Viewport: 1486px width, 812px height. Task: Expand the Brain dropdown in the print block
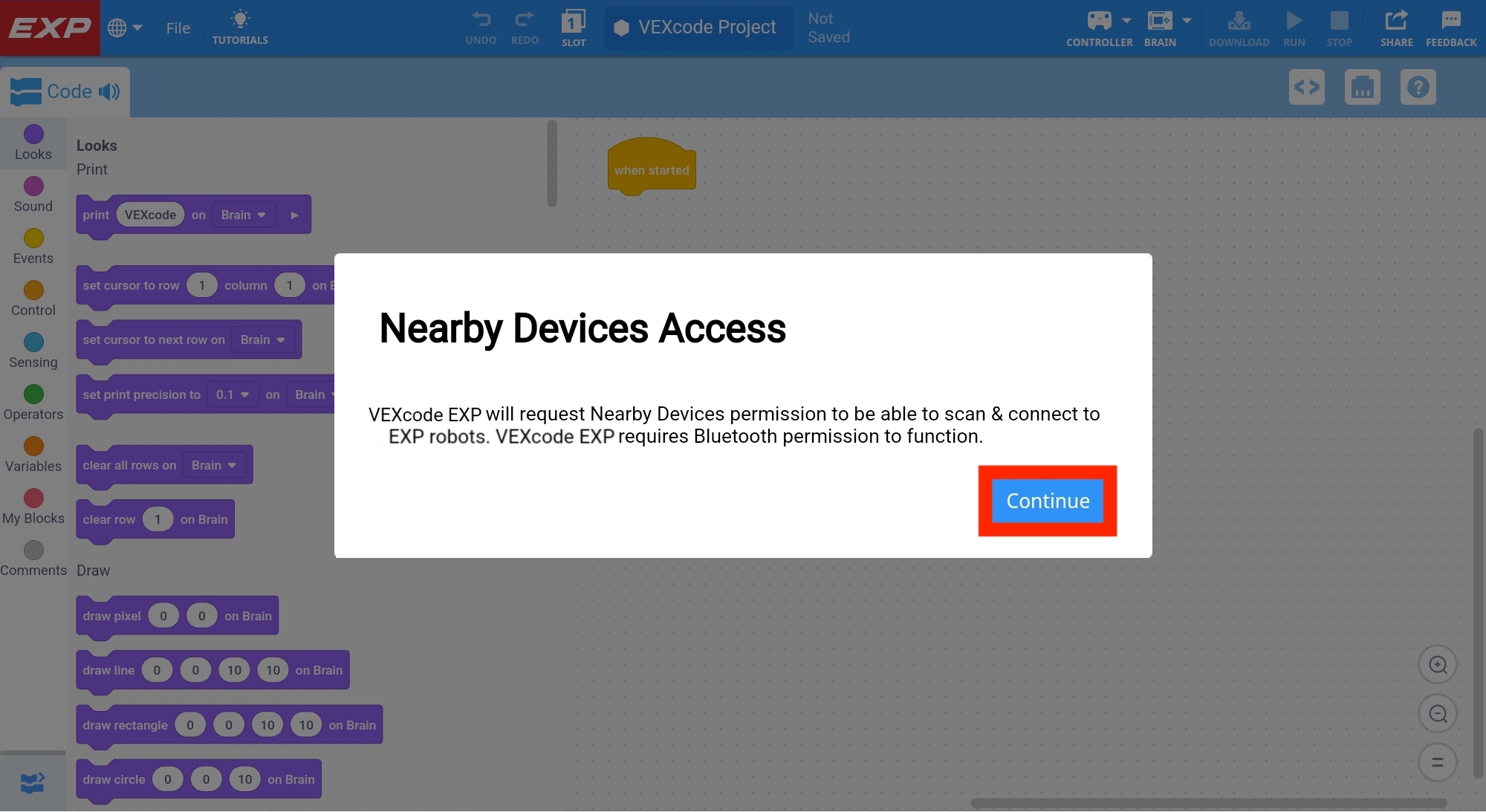[x=243, y=215]
